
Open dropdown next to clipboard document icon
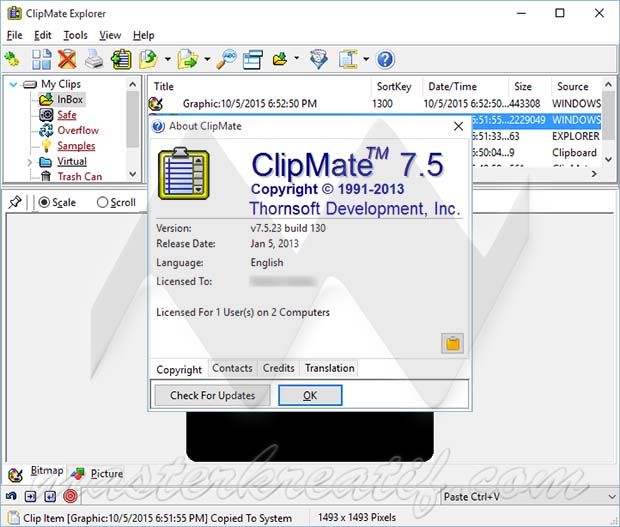pyautogui.click(x=366, y=59)
